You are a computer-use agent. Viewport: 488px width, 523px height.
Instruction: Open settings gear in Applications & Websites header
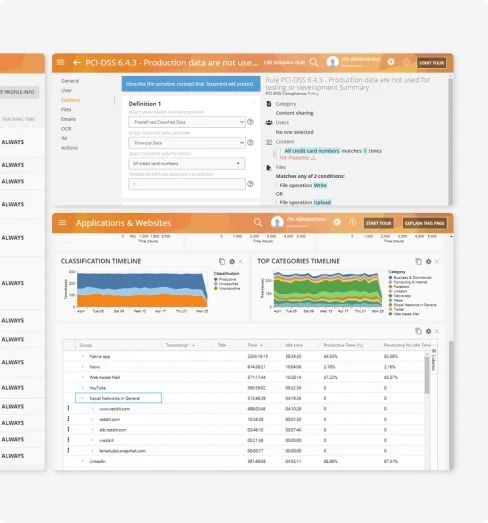coord(337,222)
